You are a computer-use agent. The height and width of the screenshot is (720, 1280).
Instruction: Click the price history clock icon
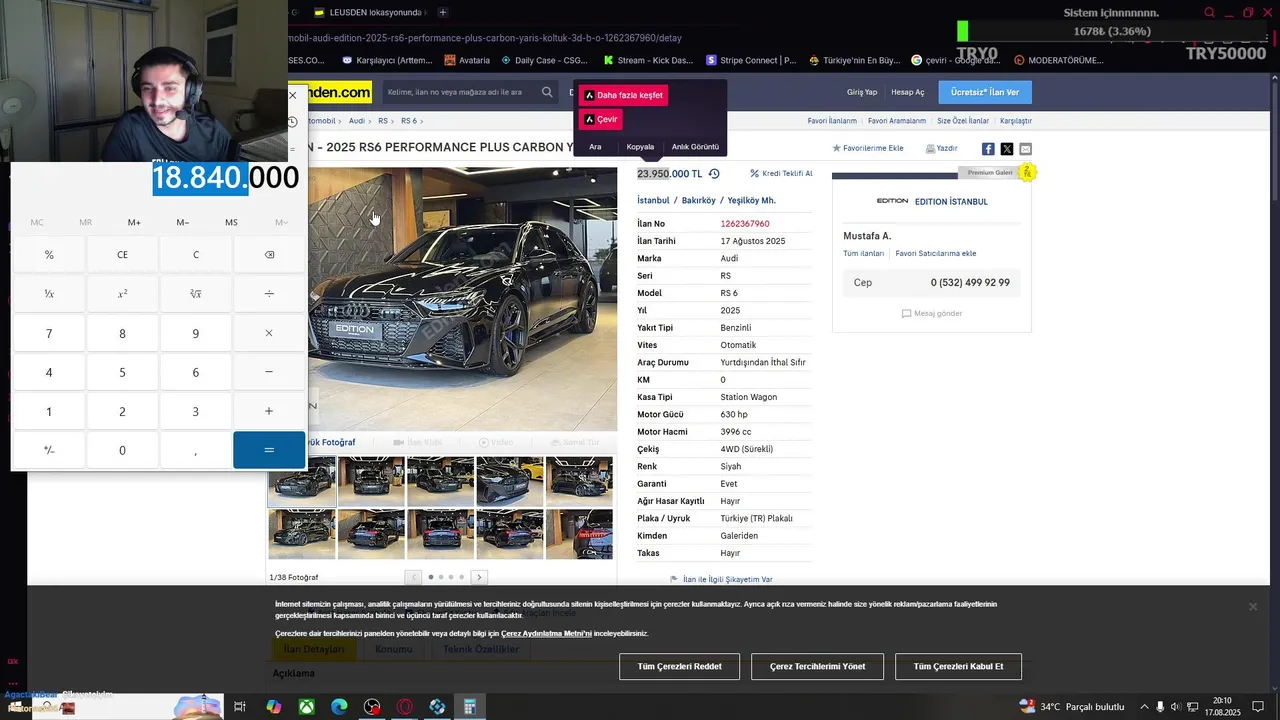[x=714, y=174]
